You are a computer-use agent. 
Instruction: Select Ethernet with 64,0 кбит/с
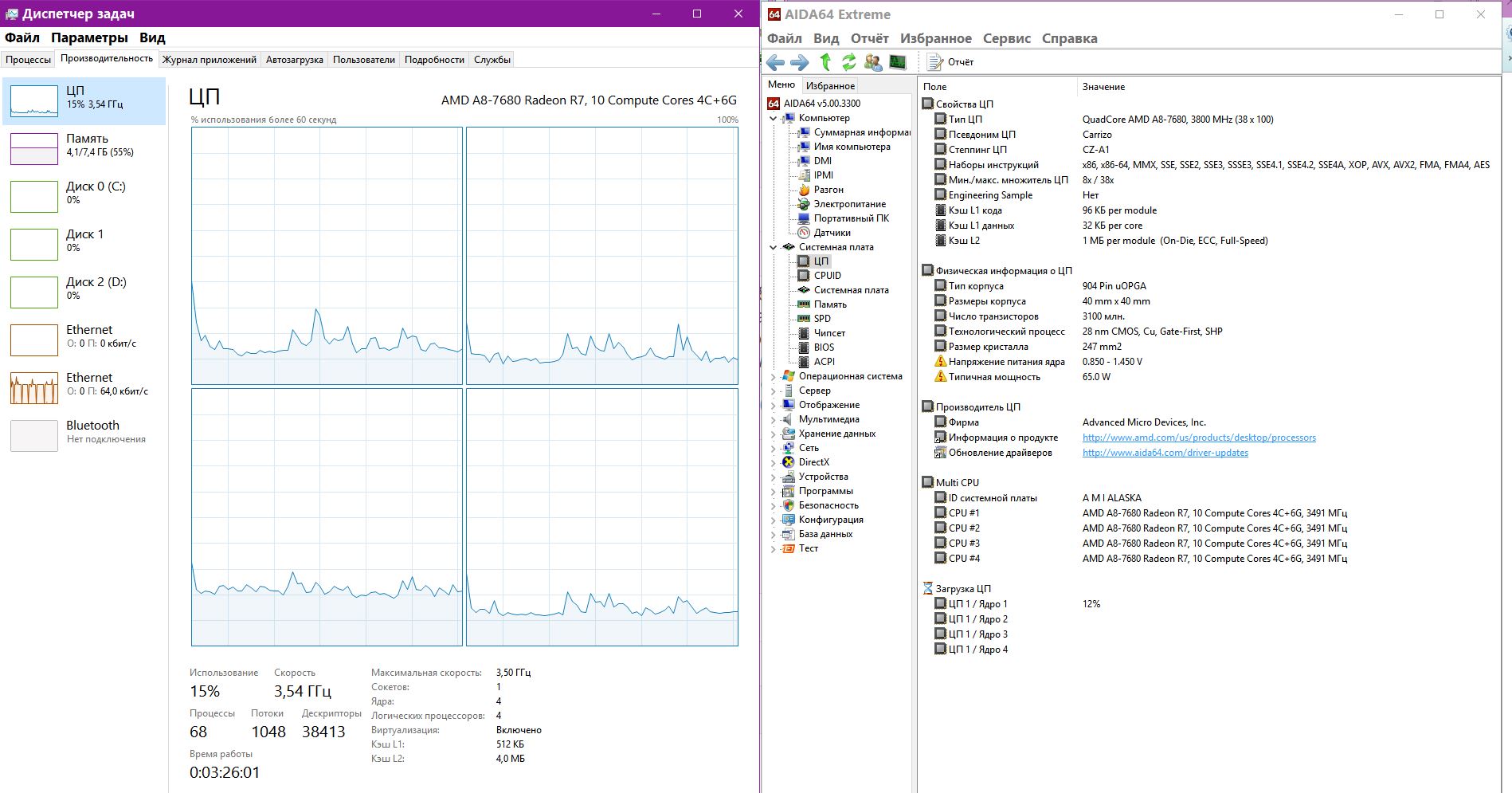84,387
